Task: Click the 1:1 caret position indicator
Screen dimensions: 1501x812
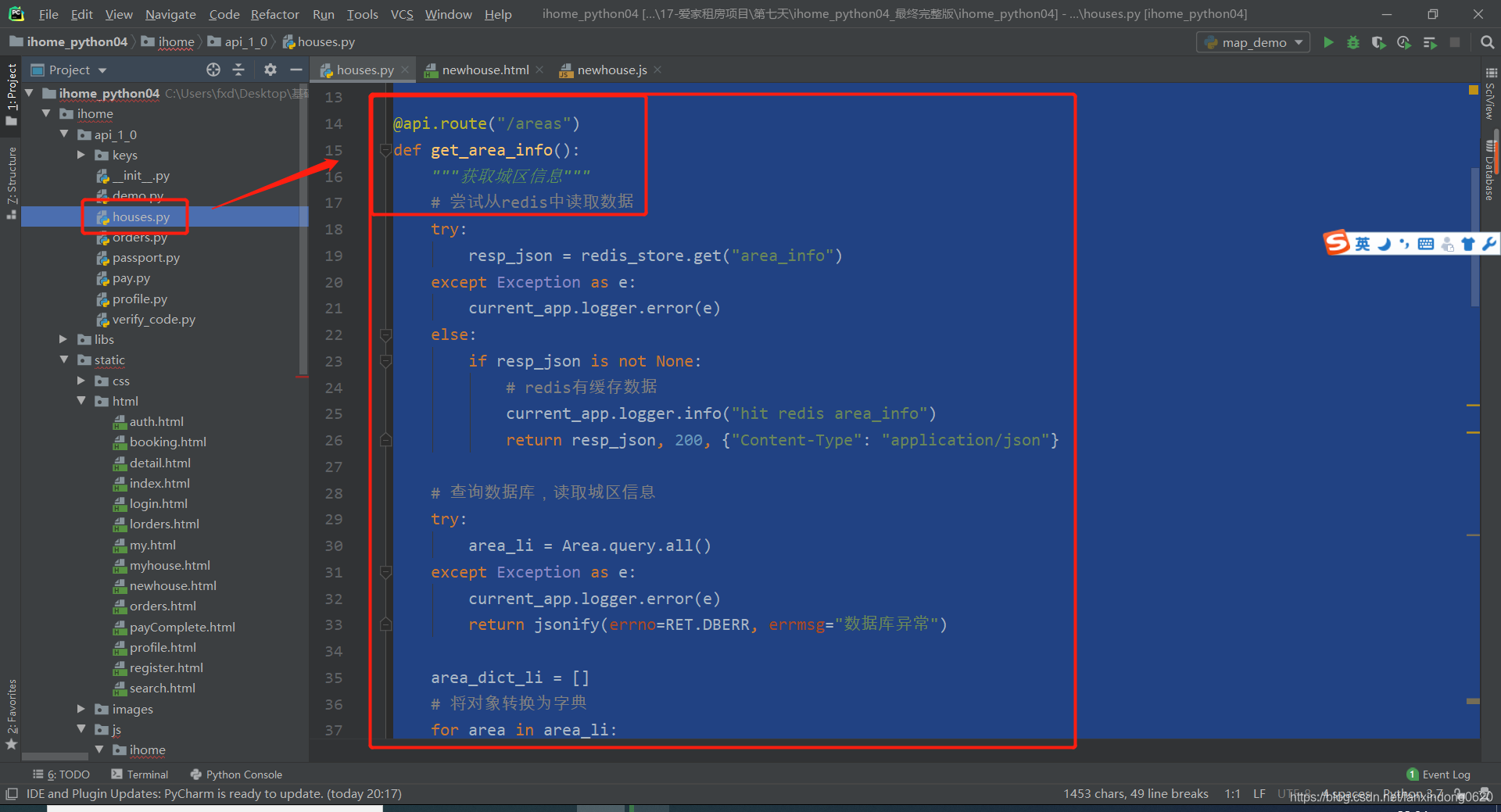Action: pyautogui.click(x=1232, y=794)
